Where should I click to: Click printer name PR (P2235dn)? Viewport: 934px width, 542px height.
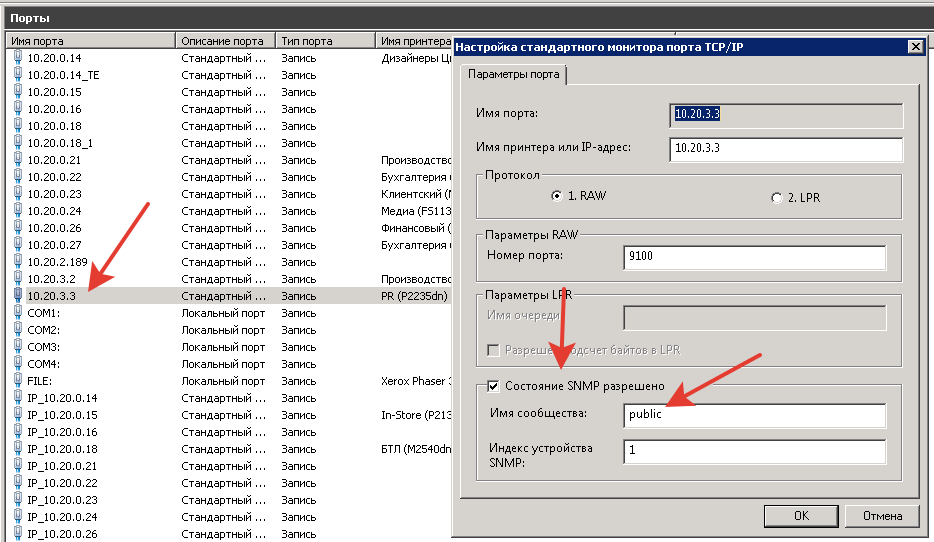(x=414, y=296)
